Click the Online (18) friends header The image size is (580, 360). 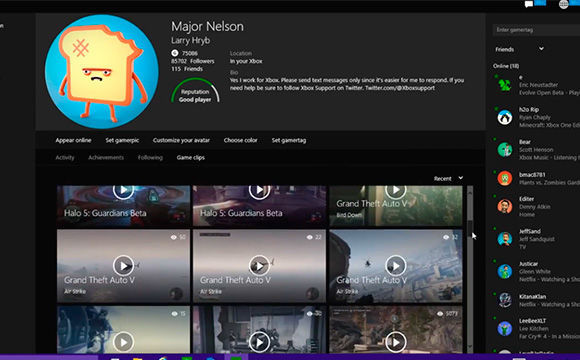506,66
